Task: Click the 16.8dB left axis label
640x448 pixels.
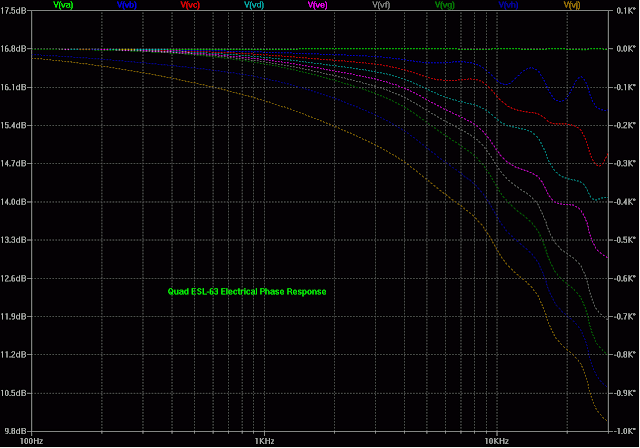Action: pos(13,49)
